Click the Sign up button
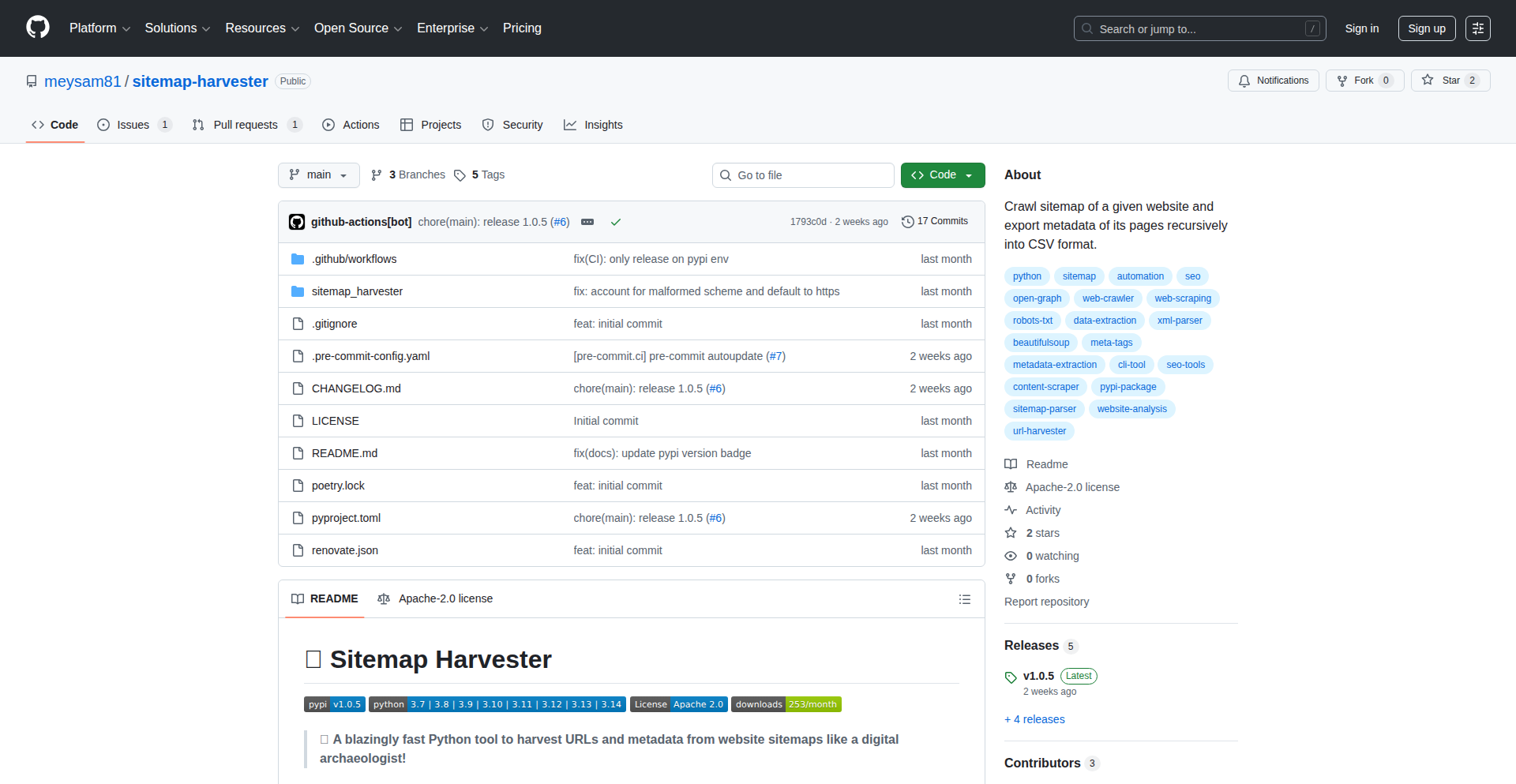1516x784 pixels. click(x=1426, y=28)
